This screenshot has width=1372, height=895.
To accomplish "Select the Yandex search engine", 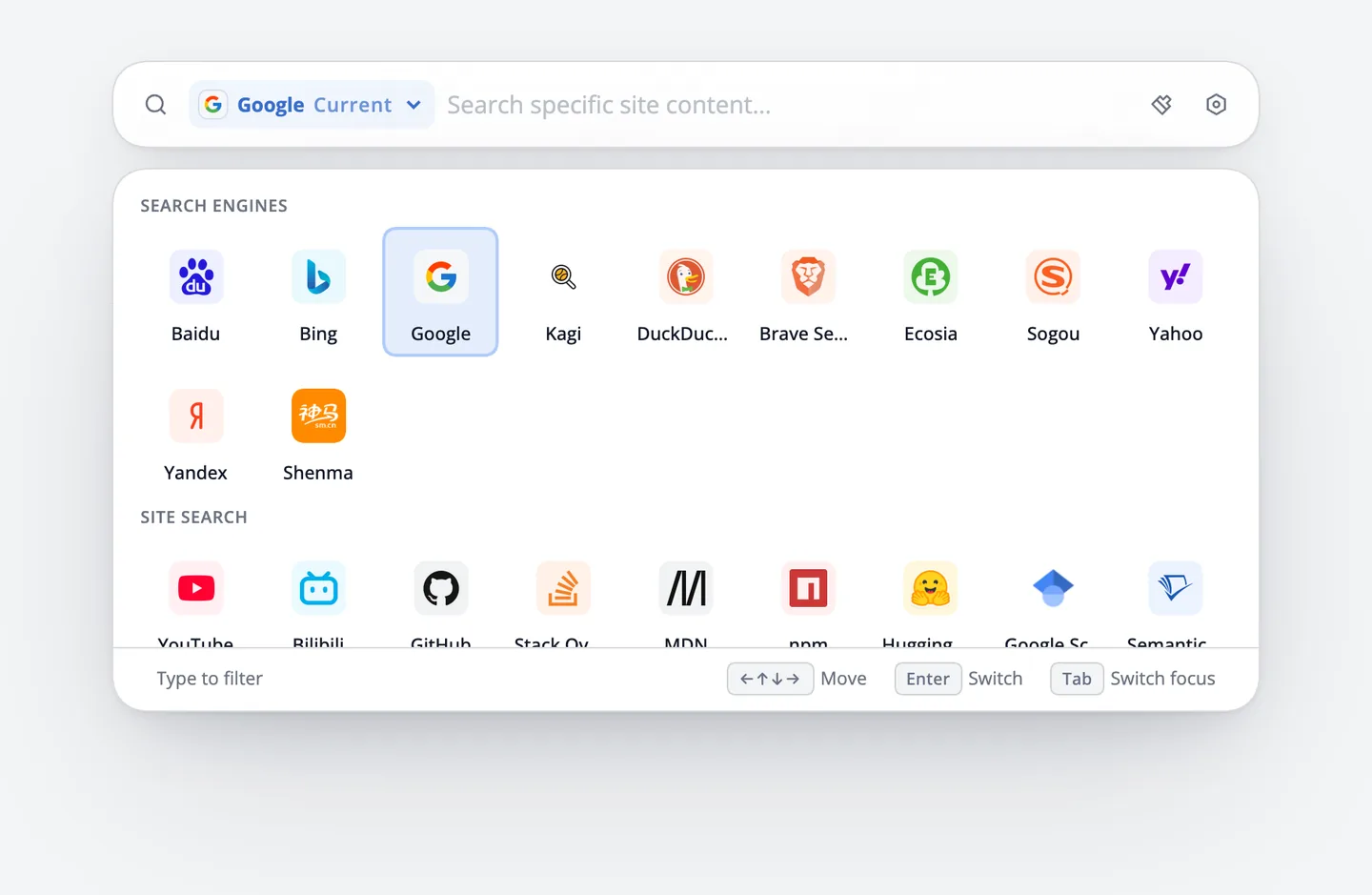I will (195, 431).
